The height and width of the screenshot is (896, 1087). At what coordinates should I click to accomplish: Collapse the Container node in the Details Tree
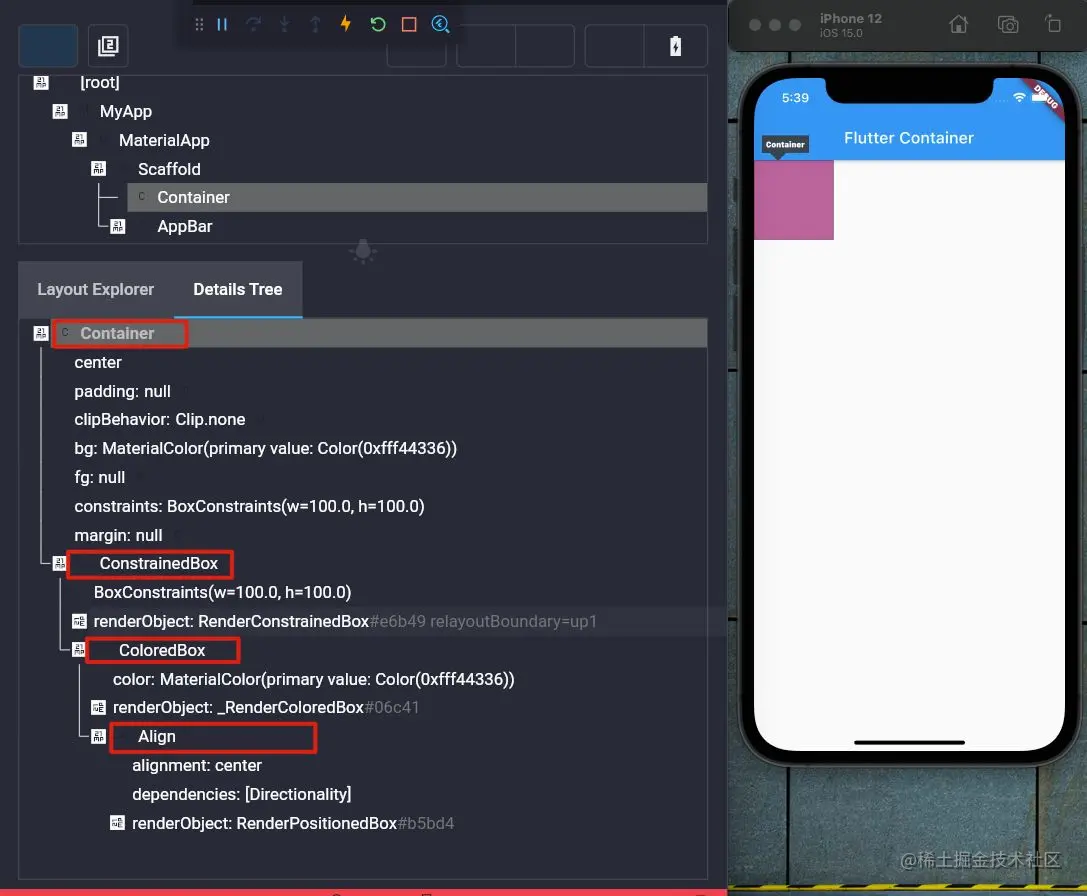pos(40,332)
